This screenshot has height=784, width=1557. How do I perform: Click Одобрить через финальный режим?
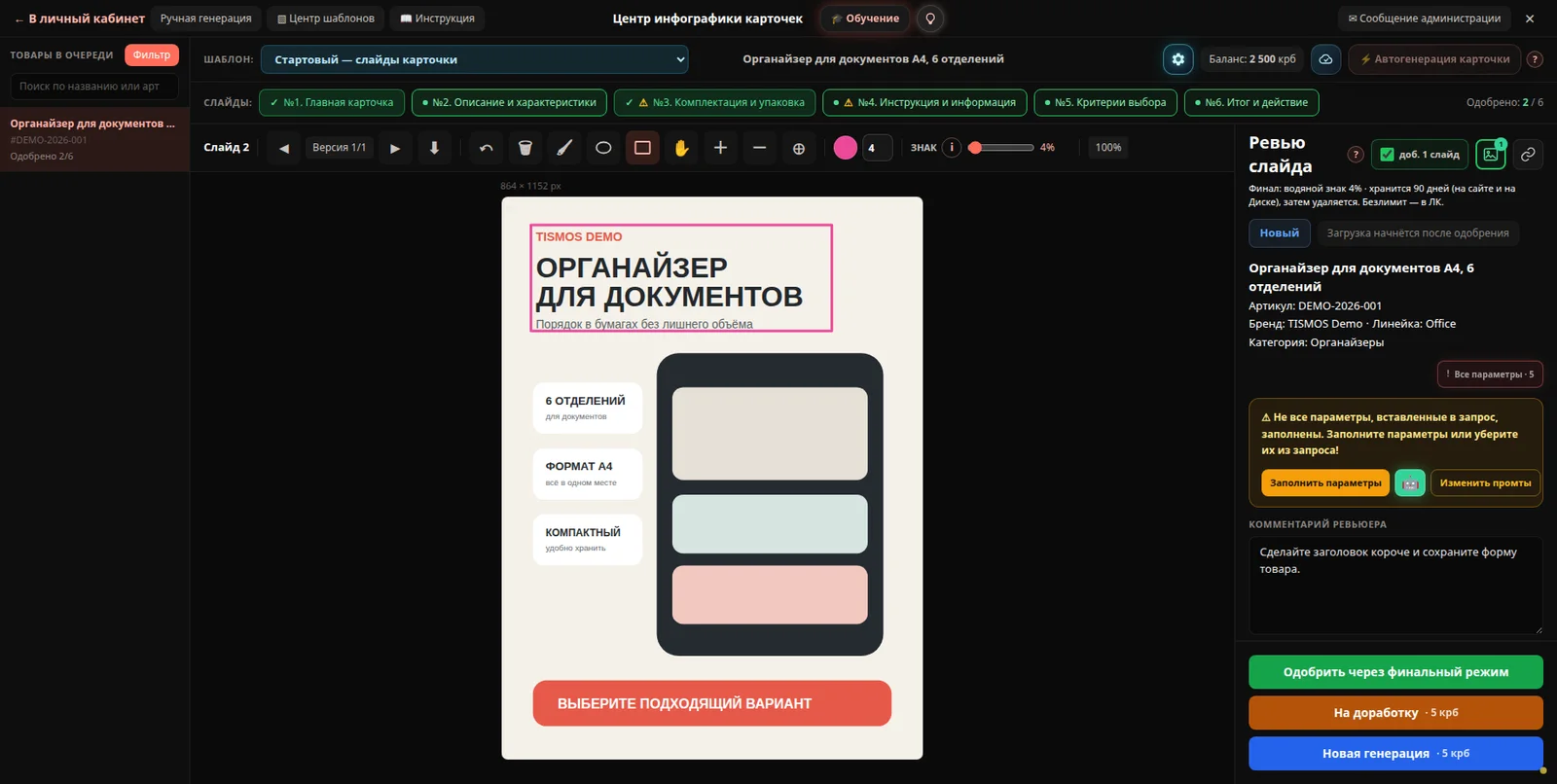point(1395,672)
